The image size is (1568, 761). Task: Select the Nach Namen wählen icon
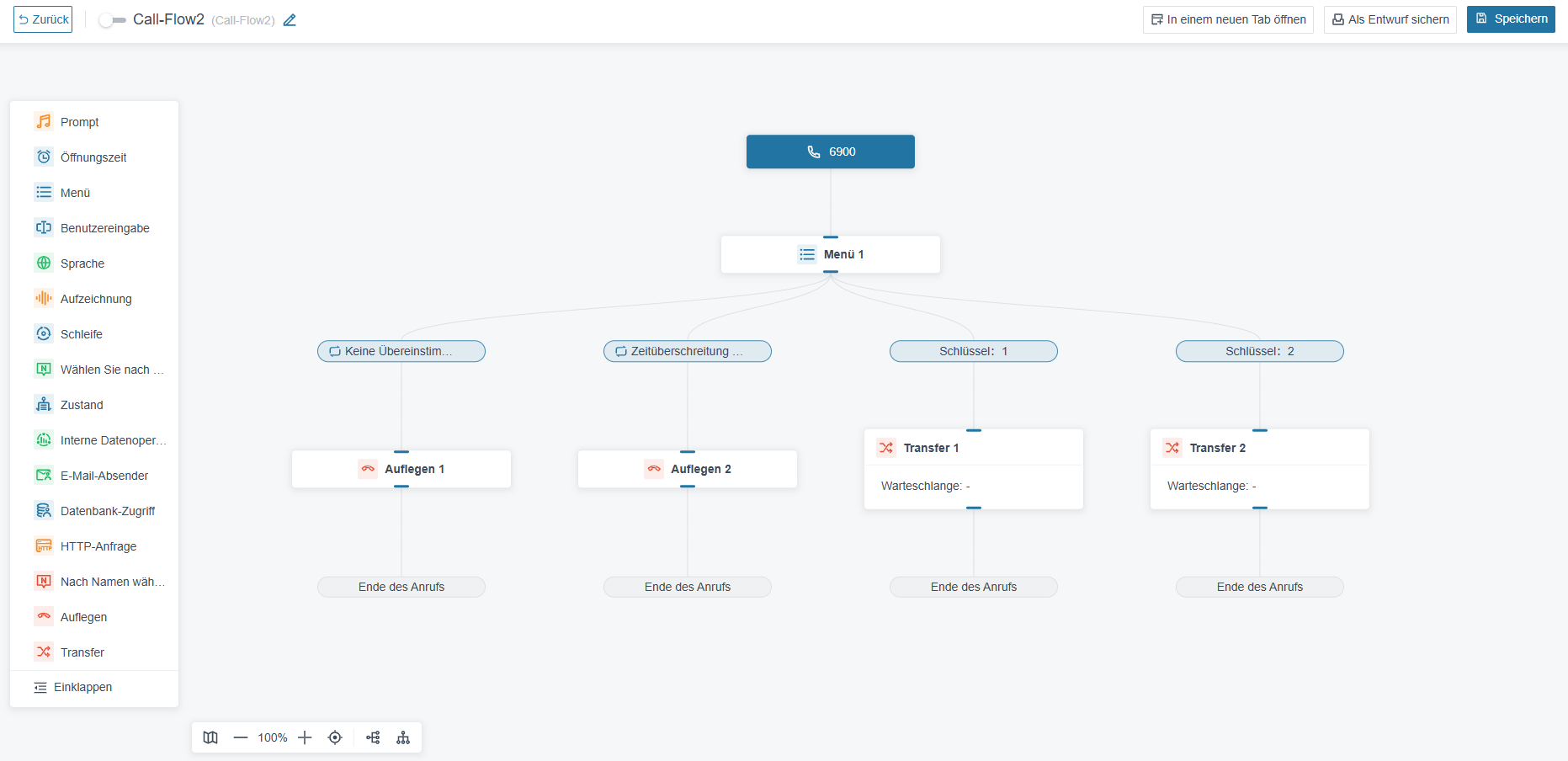pyautogui.click(x=44, y=581)
